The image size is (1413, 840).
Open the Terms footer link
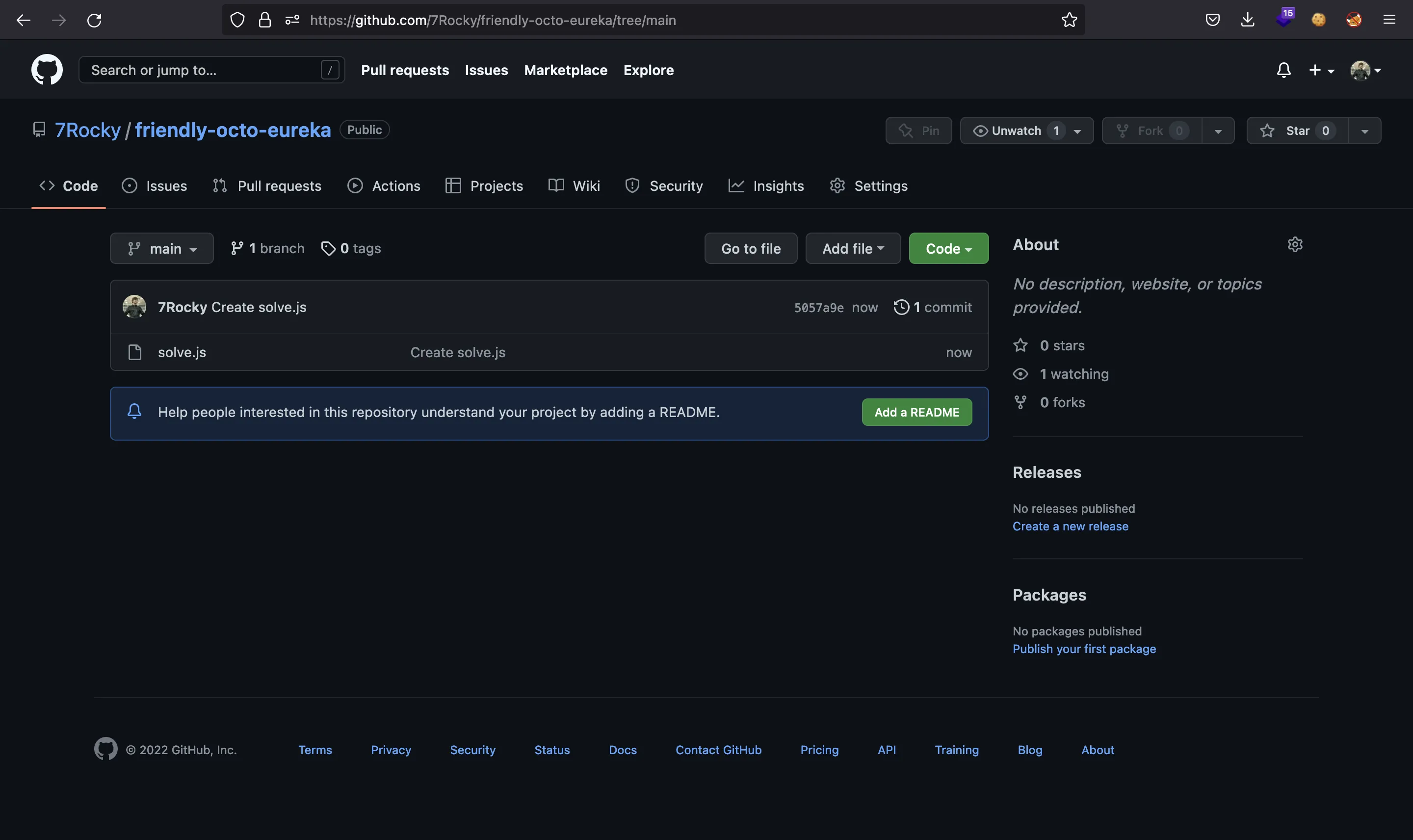click(x=315, y=750)
